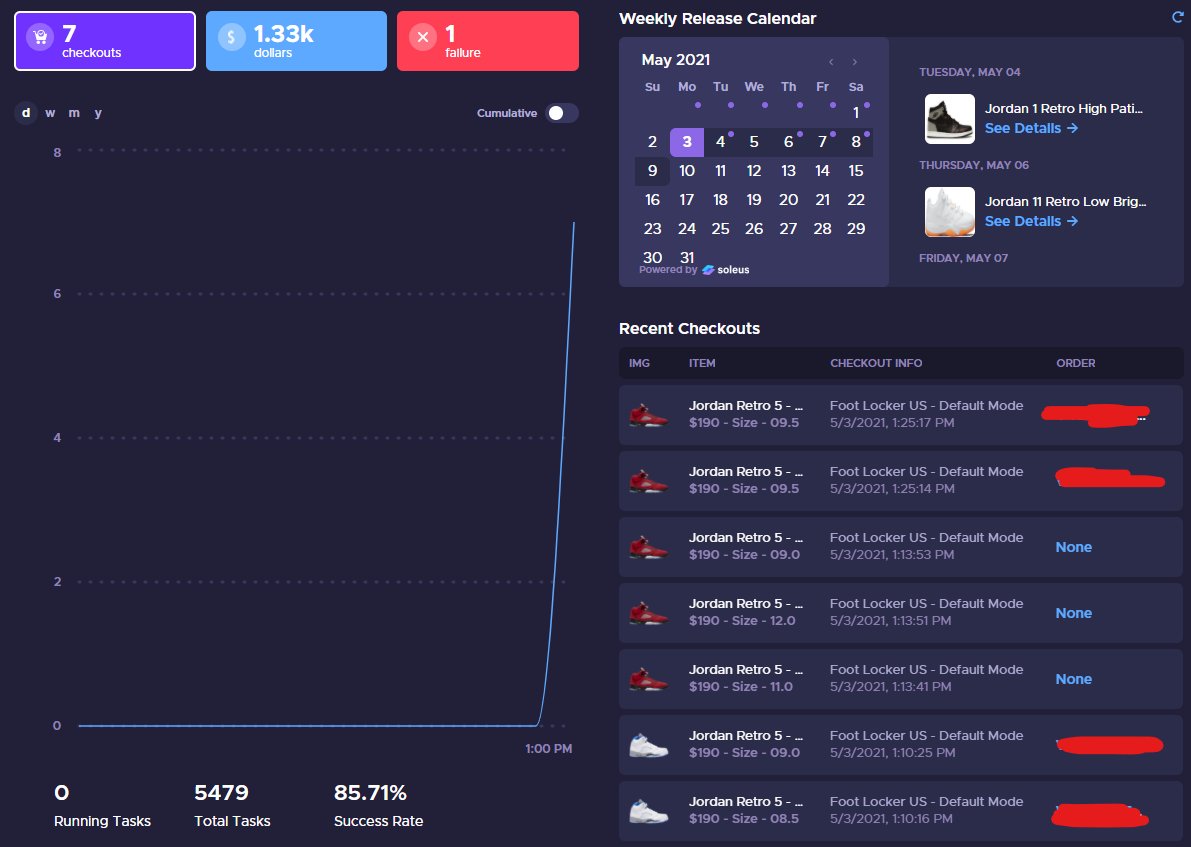Switch the chart to weekly view
Screen dimensions: 1191x847
[x=48, y=113]
